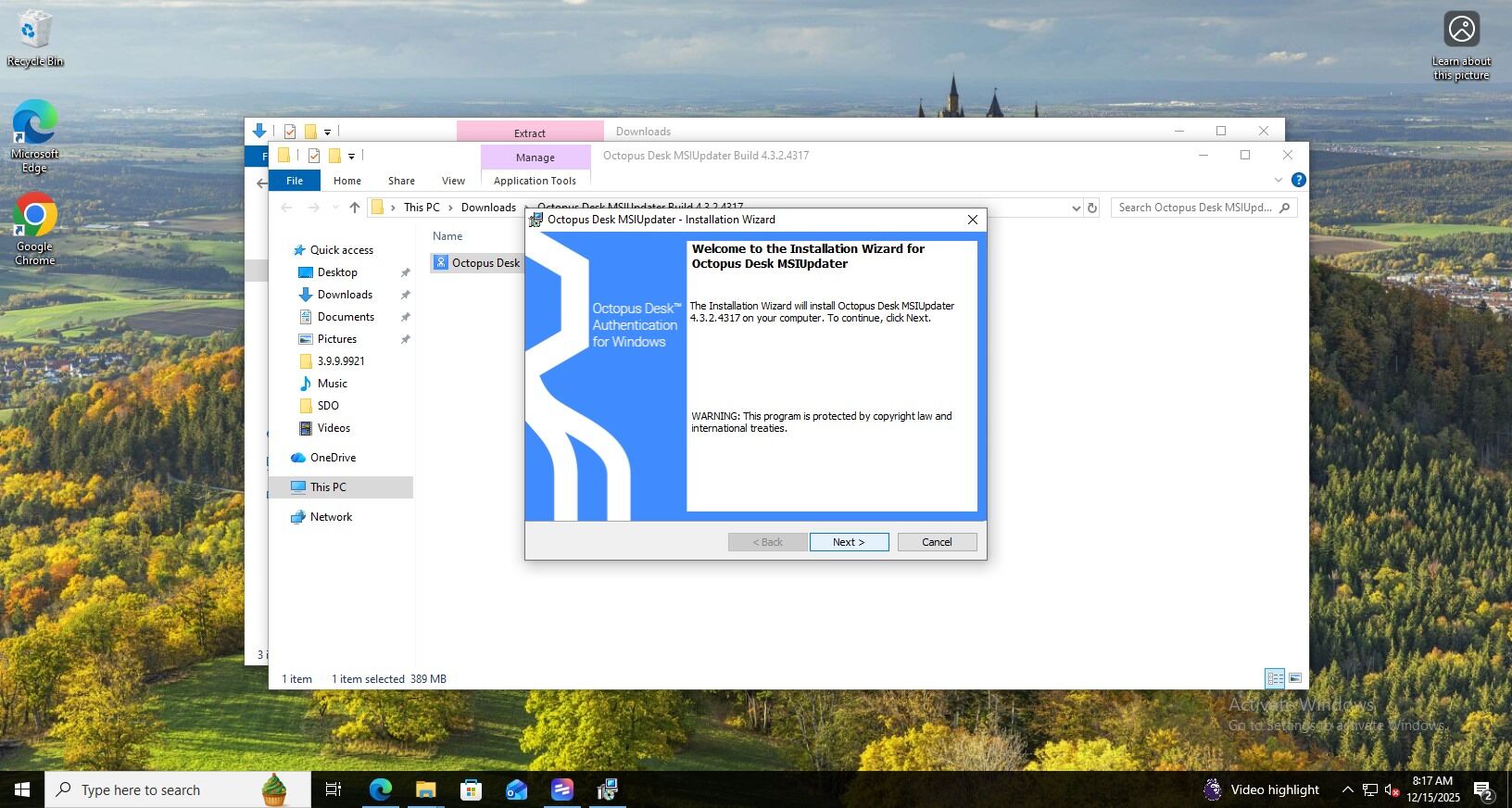Switch to details view layout icon
This screenshot has height=808, width=1512.
pyautogui.click(x=1275, y=679)
